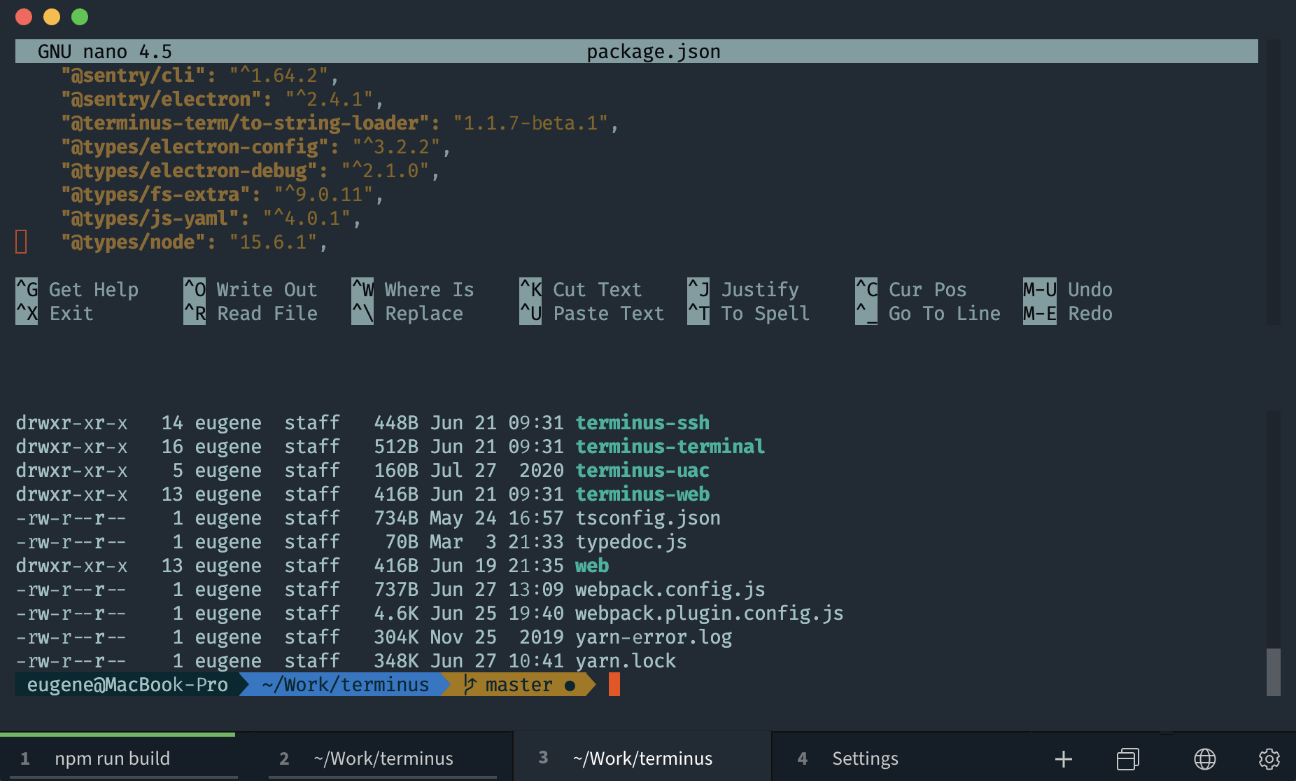Click the overlapping windows icon in tab bar
This screenshot has height=781, width=1296.
[x=1128, y=759]
